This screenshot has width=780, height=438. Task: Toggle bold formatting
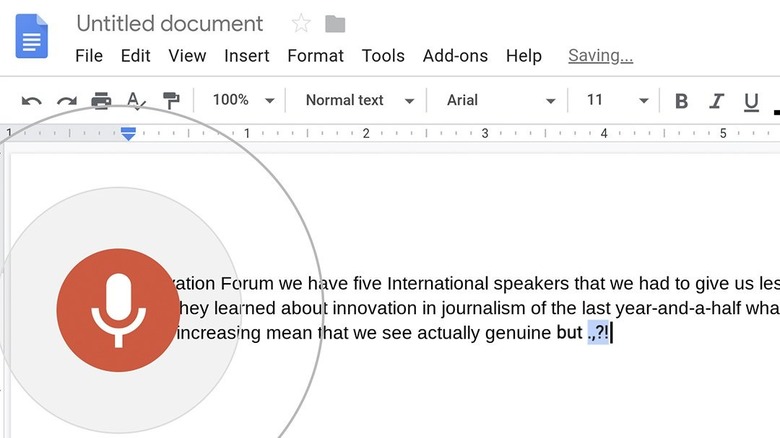click(682, 101)
